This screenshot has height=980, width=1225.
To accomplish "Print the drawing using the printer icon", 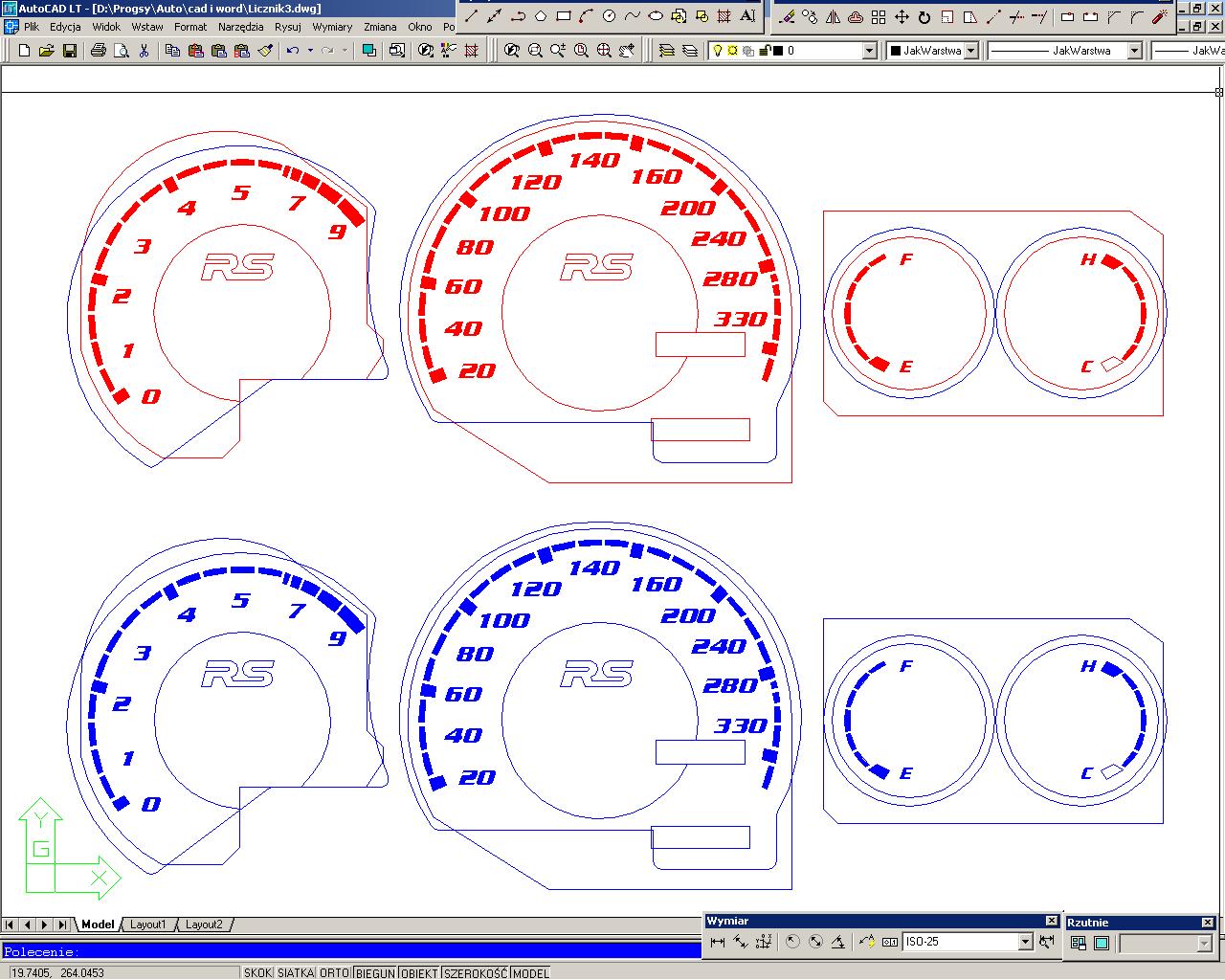I will click(x=98, y=51).
